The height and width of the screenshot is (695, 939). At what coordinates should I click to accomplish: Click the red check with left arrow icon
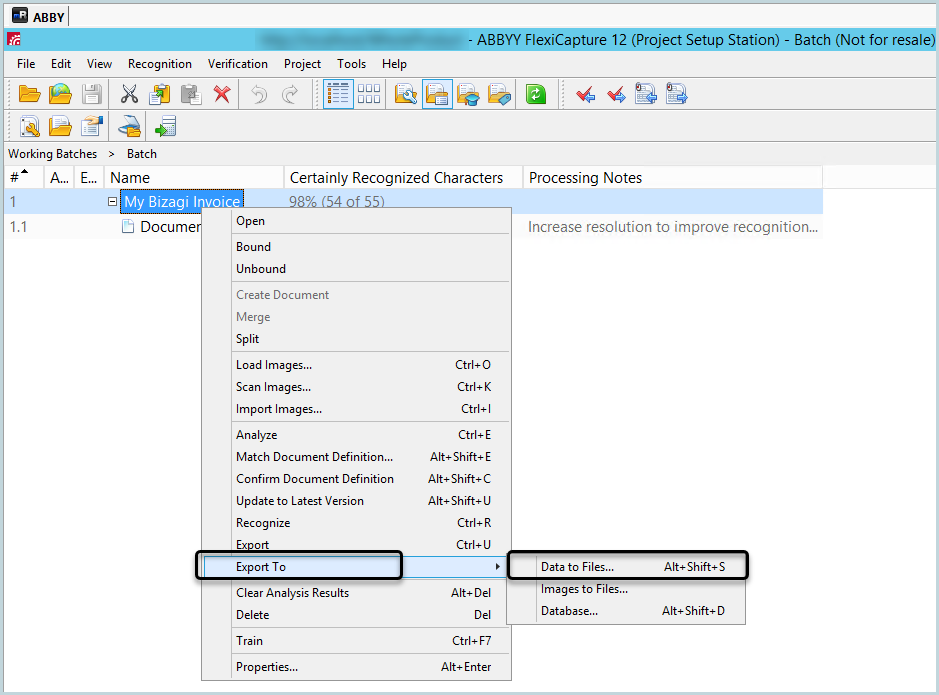click(x=585, y=94)
